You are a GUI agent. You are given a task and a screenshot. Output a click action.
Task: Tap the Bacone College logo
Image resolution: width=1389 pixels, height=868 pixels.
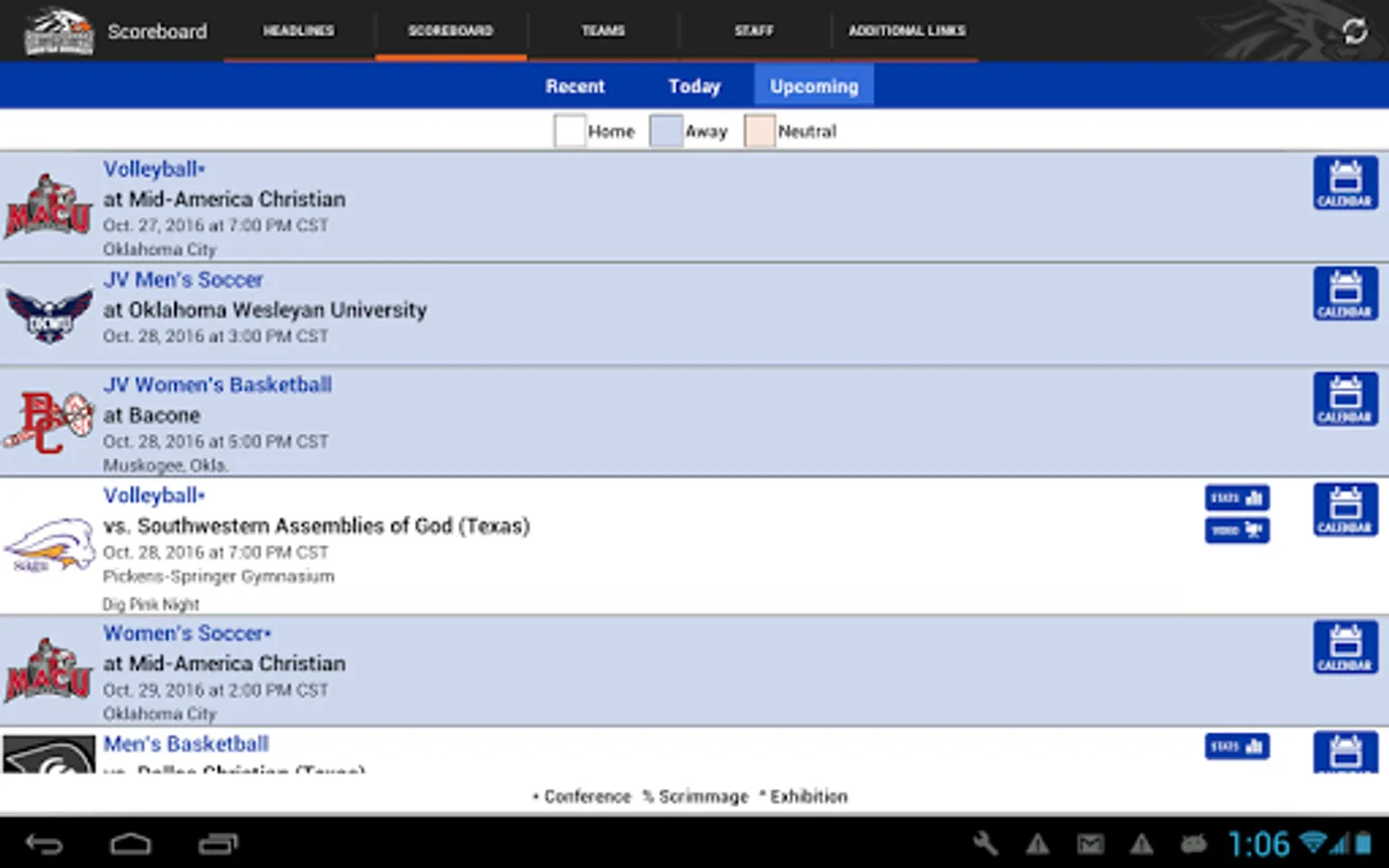point(48,422)
